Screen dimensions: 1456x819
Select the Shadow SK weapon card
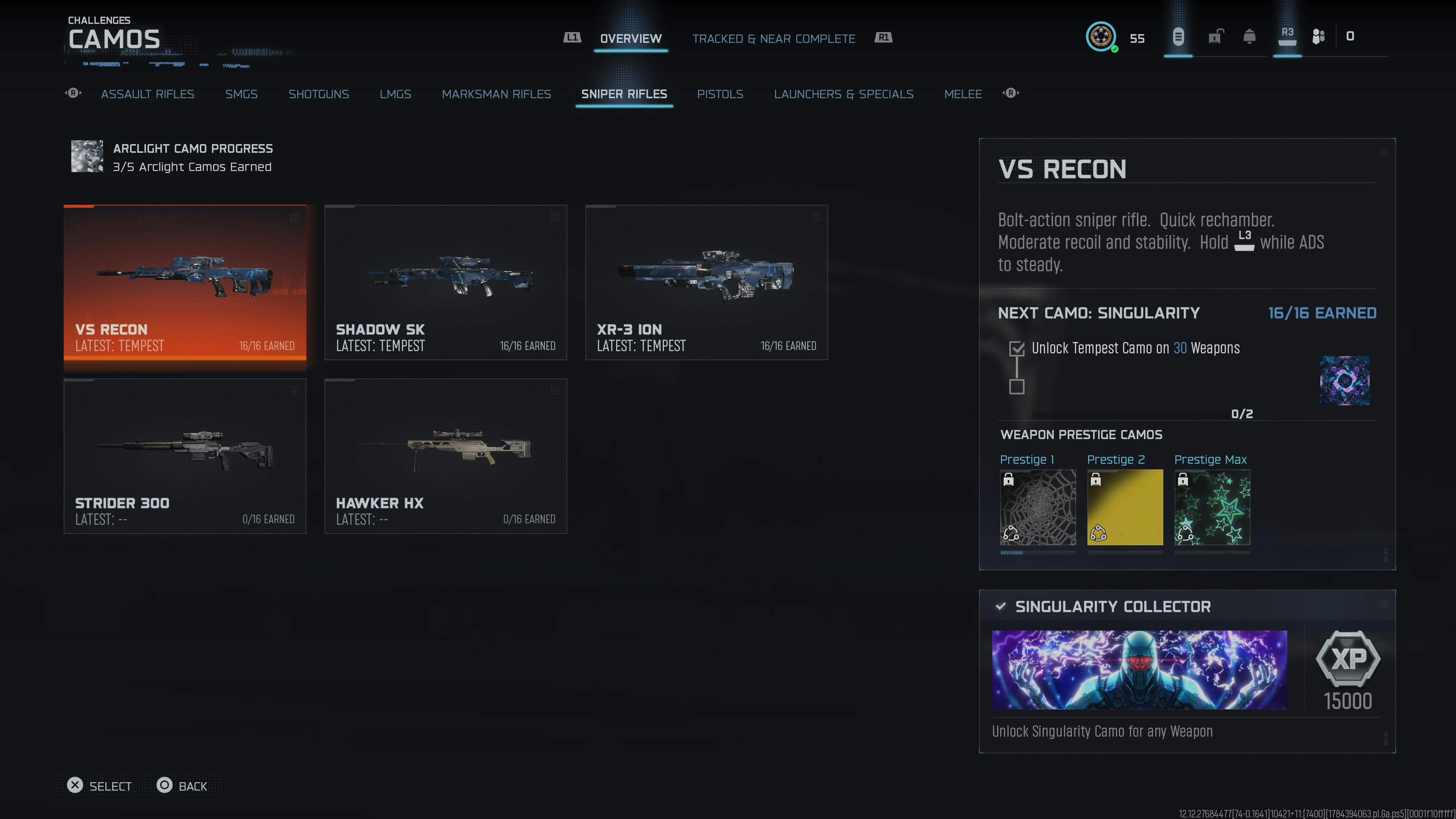[x=446, y=282]
